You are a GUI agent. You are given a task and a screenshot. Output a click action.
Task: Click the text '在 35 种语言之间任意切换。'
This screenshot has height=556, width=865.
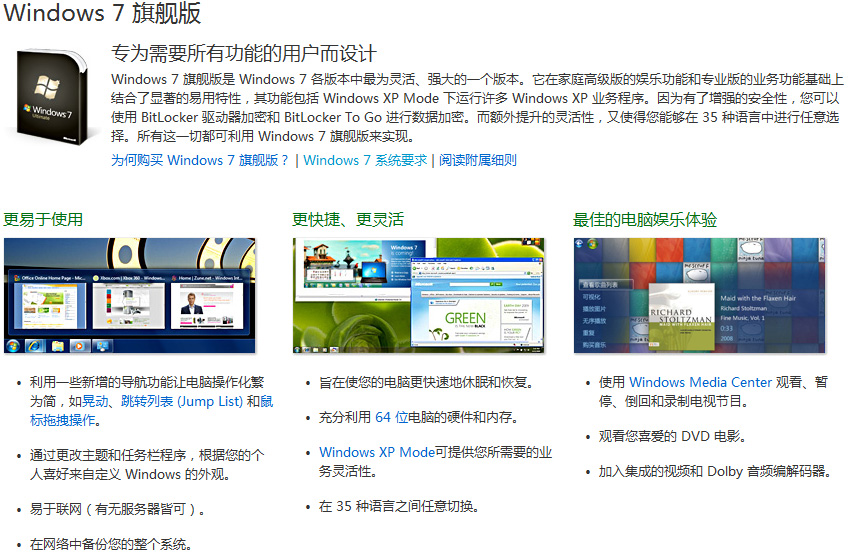[x=398, y=506]
